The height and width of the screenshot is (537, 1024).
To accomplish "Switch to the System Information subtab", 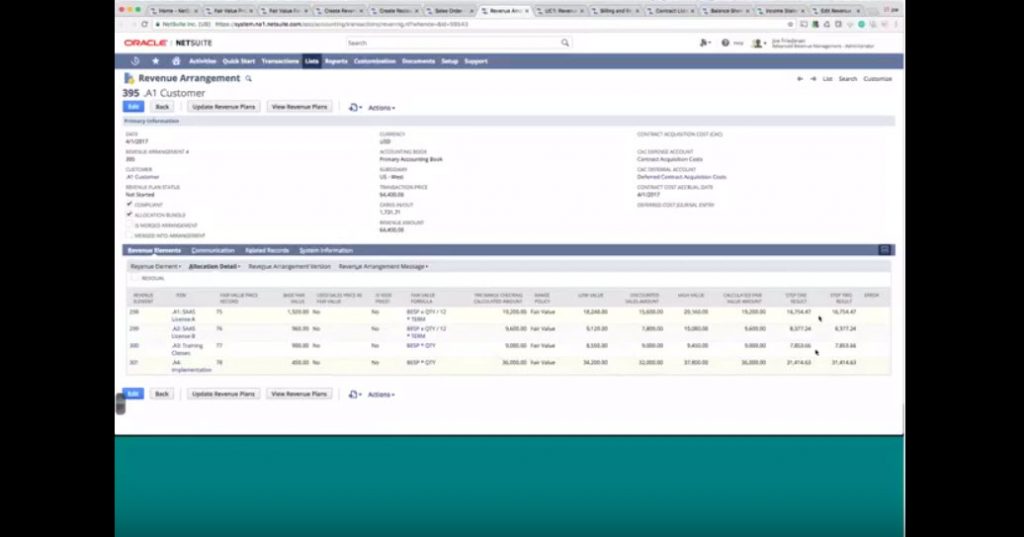I will coord(326,250).
